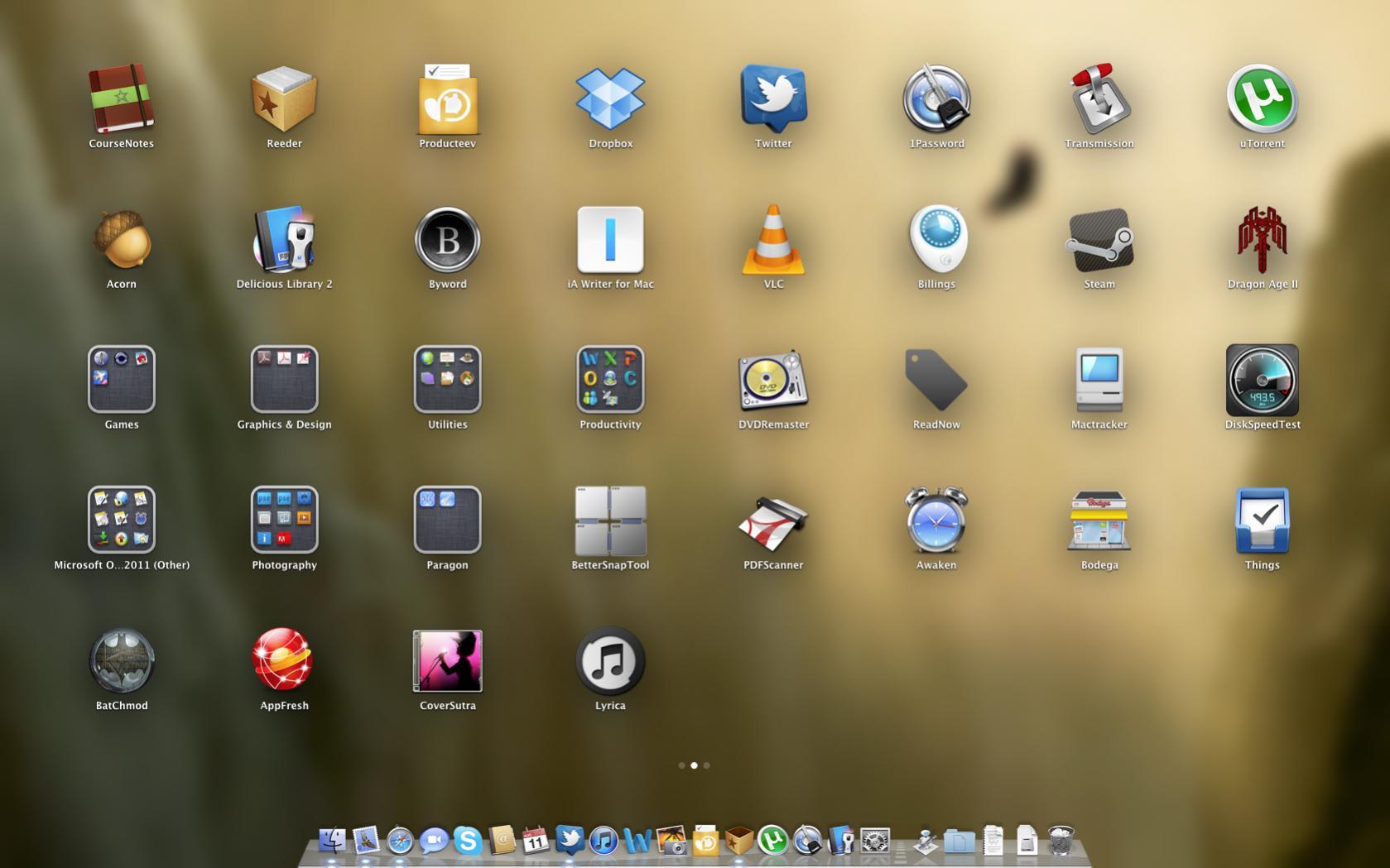Launch the Dropbox app
The height and width of the screenshot is (868, 1390).
point(610,98)
